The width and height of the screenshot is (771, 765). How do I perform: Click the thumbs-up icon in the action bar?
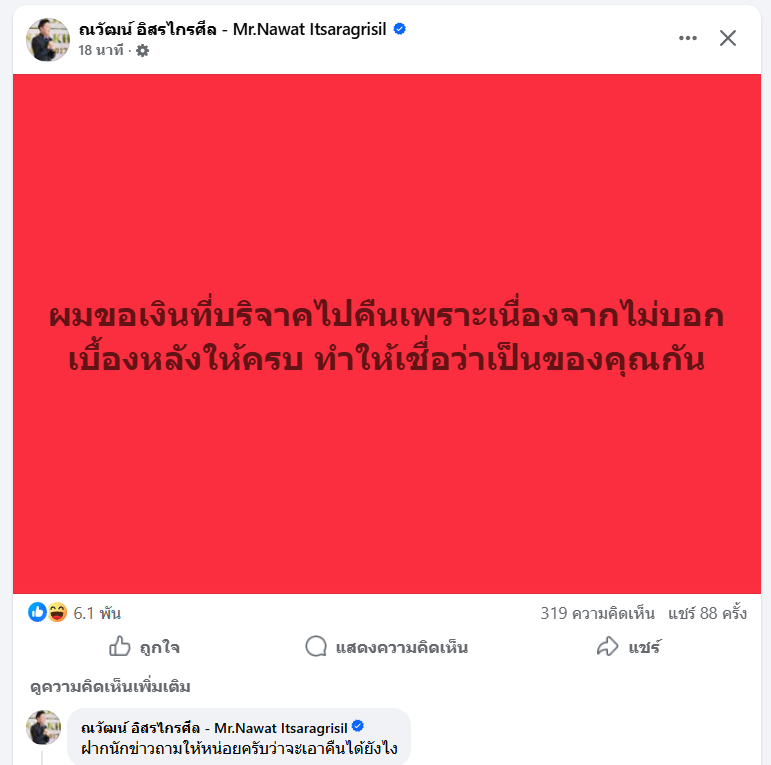(119, 646)
